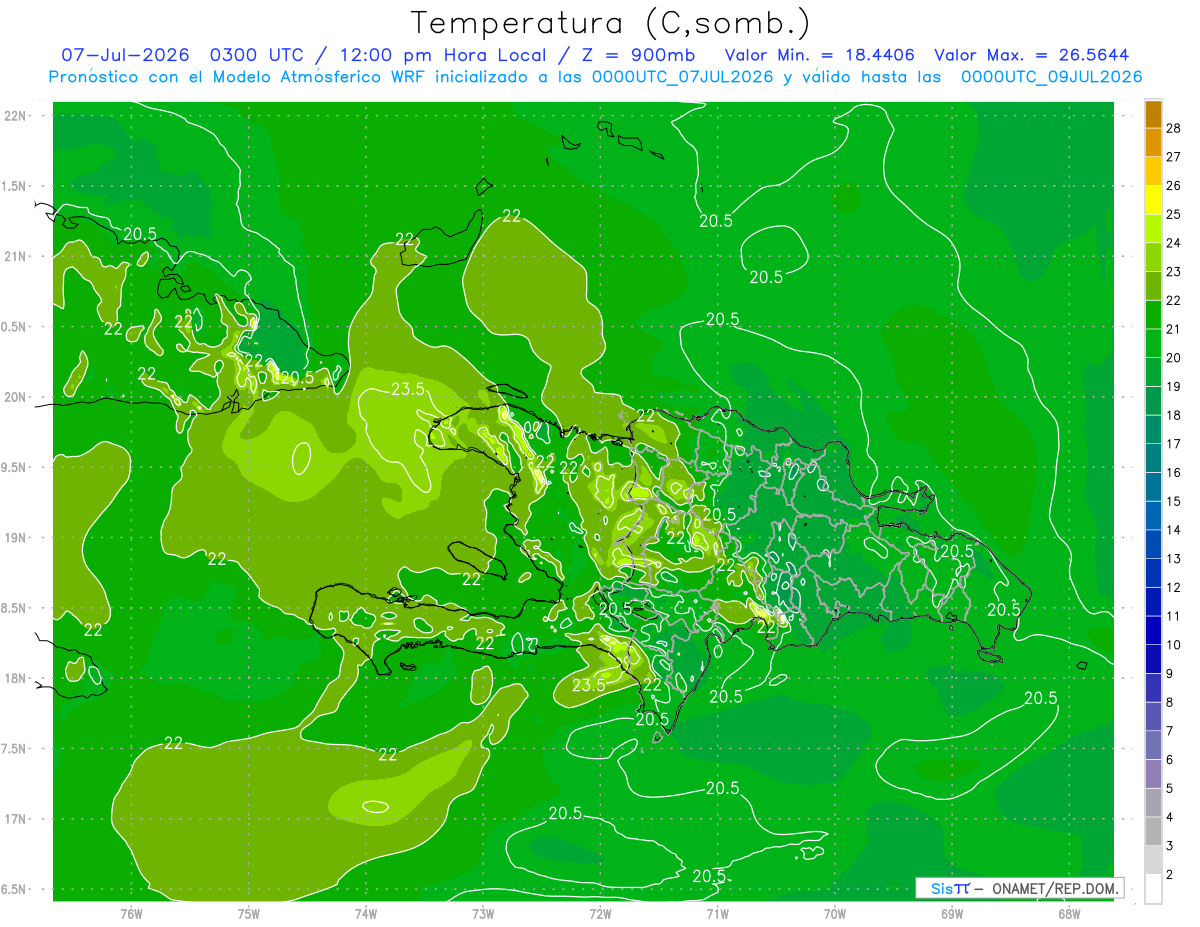Select the '0000UTC_07JUL2026' initialization timestamp
Image resolution: width=1200 pixels, height=927 pixels.
pos(682,77)
